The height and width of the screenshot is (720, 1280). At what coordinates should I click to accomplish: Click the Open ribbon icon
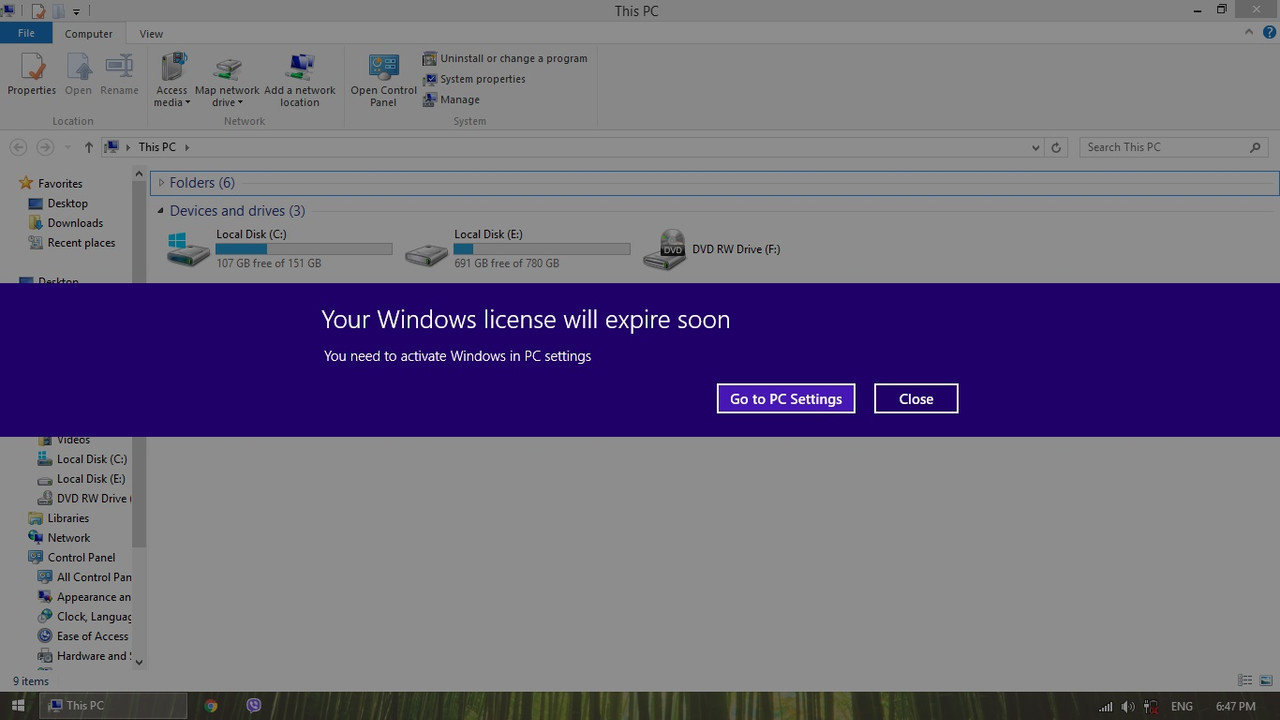point(78,75)
